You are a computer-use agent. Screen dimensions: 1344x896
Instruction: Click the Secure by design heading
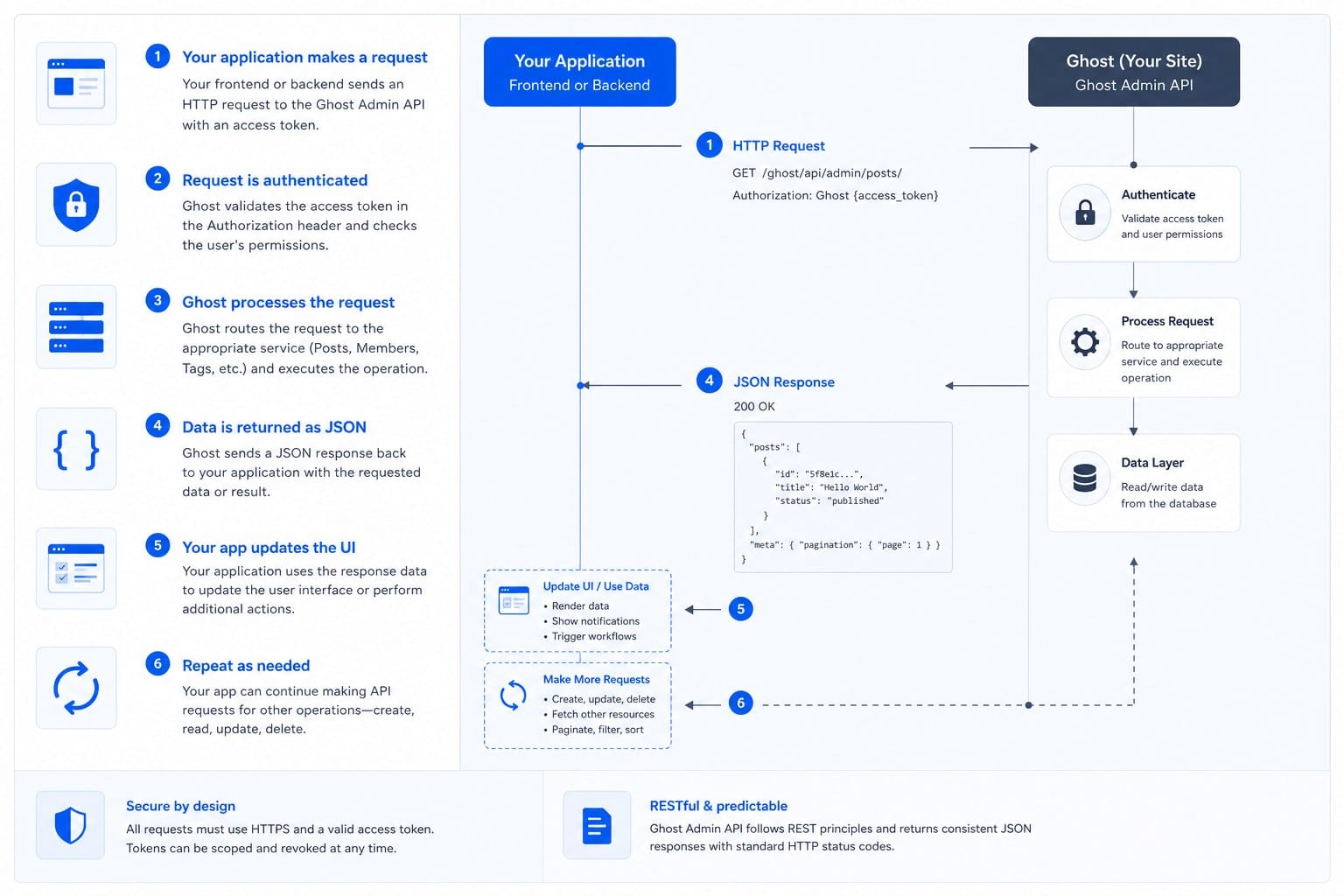180,806
